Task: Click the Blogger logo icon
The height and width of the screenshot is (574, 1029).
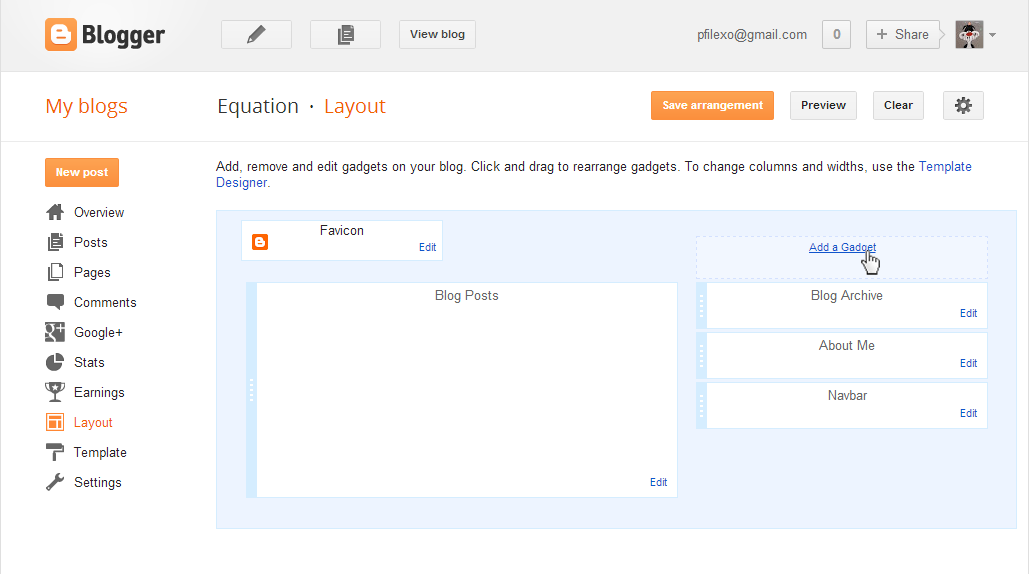Action: 61,35
